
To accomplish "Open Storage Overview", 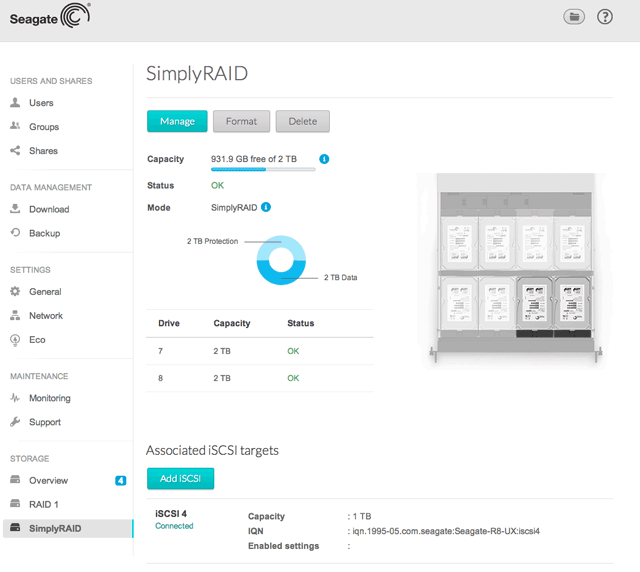I will click(x=48, y=481).
